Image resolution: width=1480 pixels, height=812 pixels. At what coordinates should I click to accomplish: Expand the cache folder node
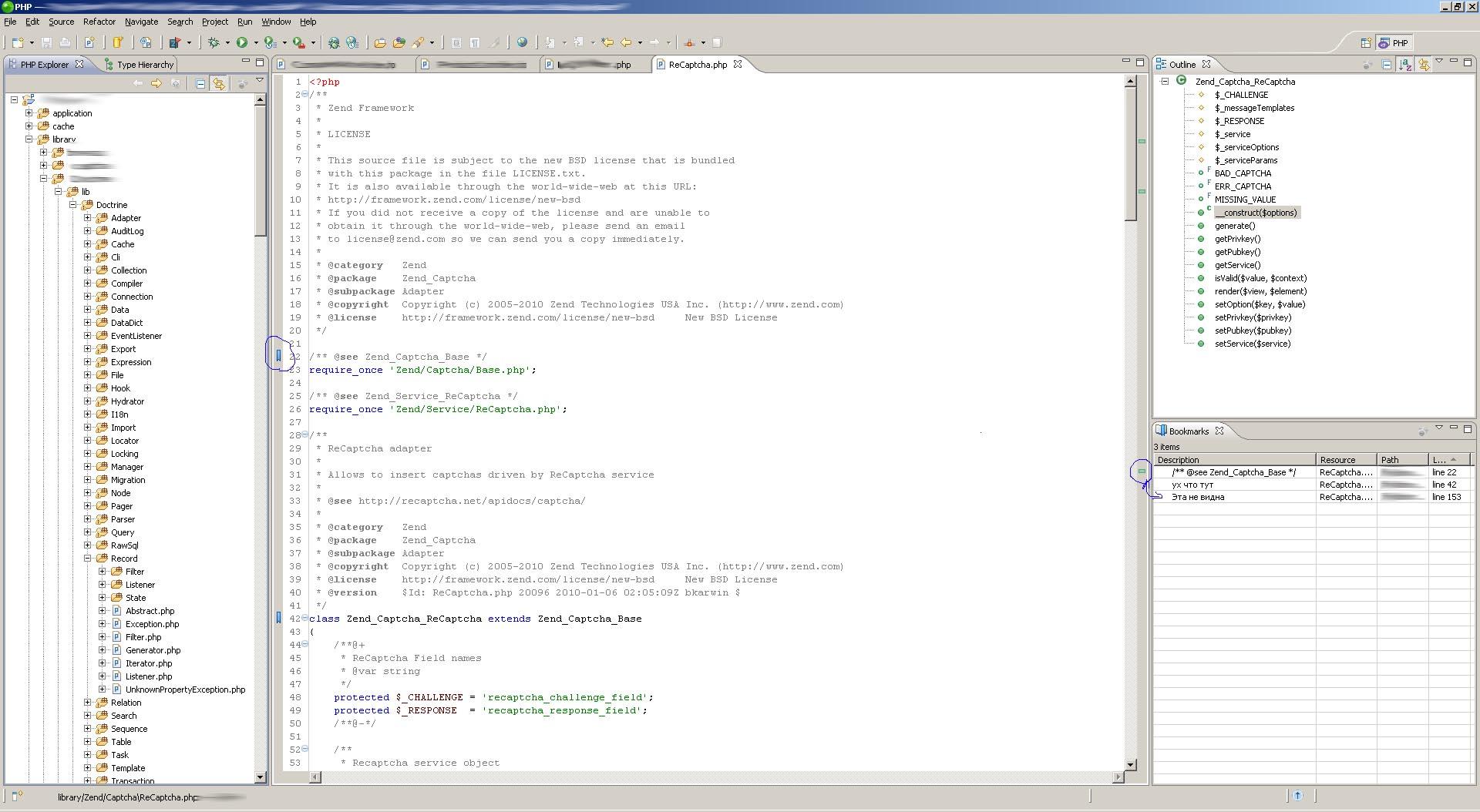tap(29, 126)
